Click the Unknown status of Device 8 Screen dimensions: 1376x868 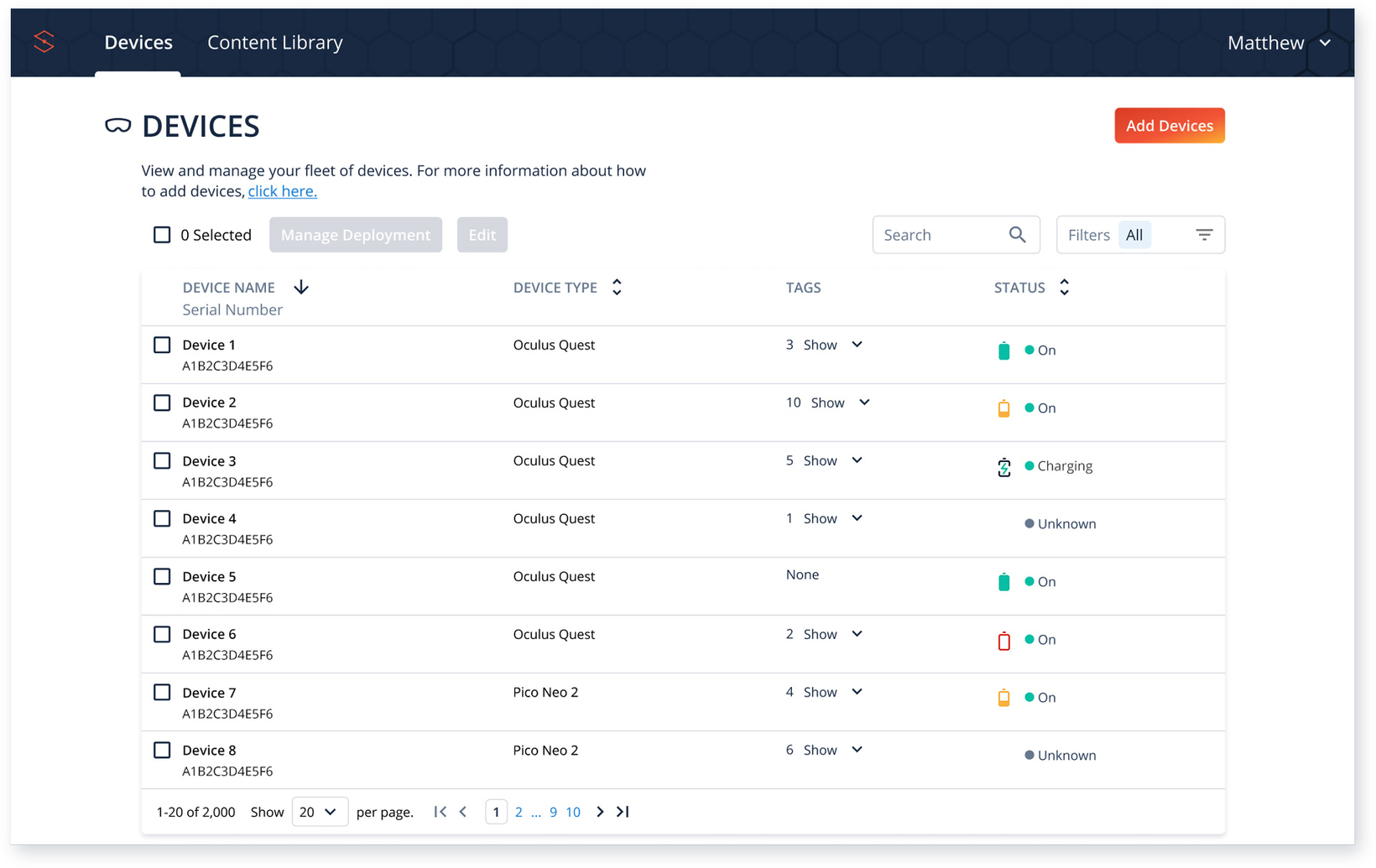[1061, 756]
